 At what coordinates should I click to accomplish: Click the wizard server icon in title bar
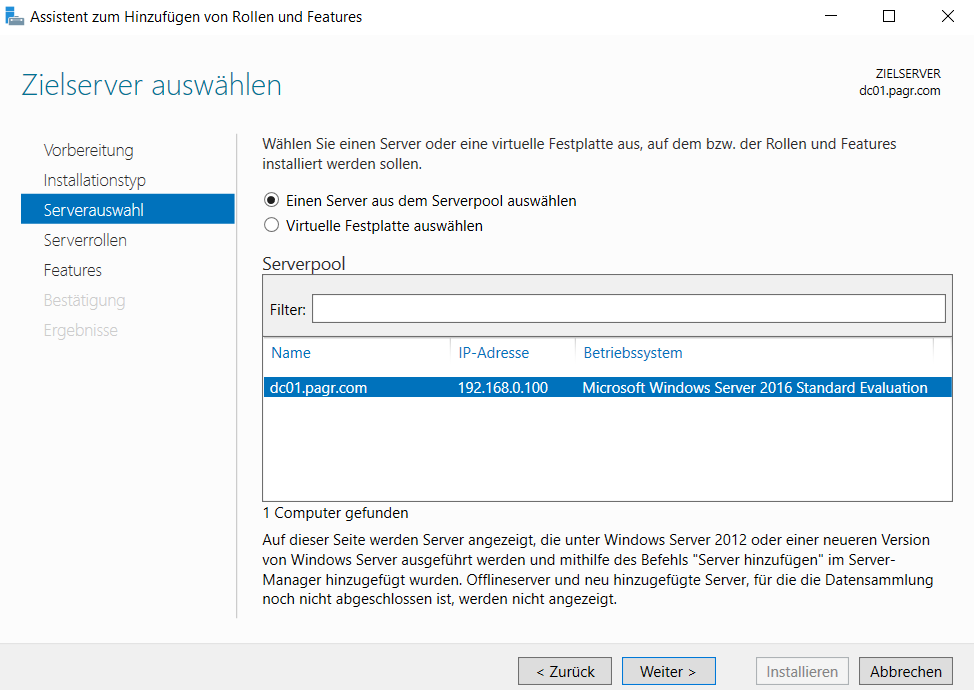click(x=14, y=16)
